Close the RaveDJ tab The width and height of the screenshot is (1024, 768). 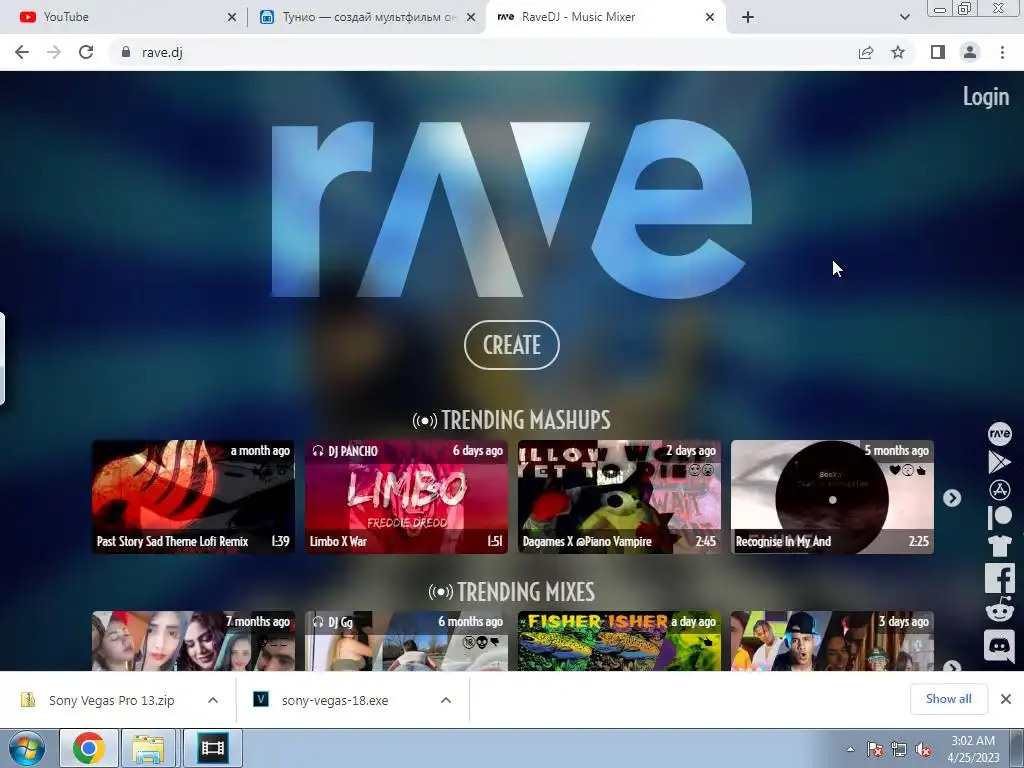coord(710,17)
